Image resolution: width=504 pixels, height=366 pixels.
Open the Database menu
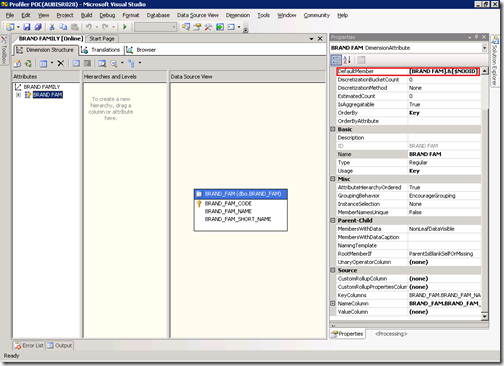pos(158,15)
